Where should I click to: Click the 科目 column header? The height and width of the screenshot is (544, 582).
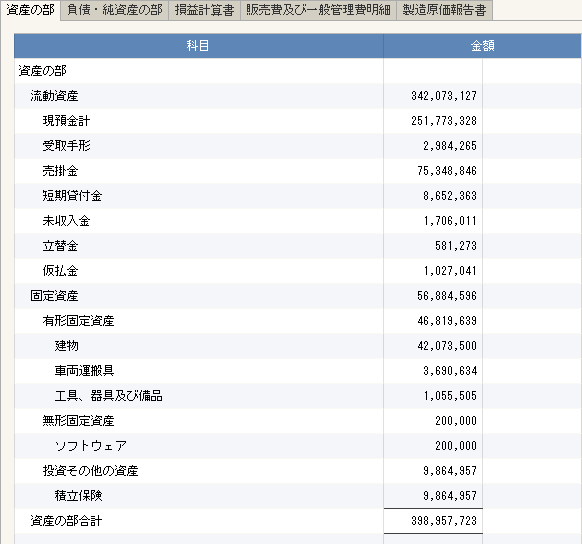pos(199,46)
